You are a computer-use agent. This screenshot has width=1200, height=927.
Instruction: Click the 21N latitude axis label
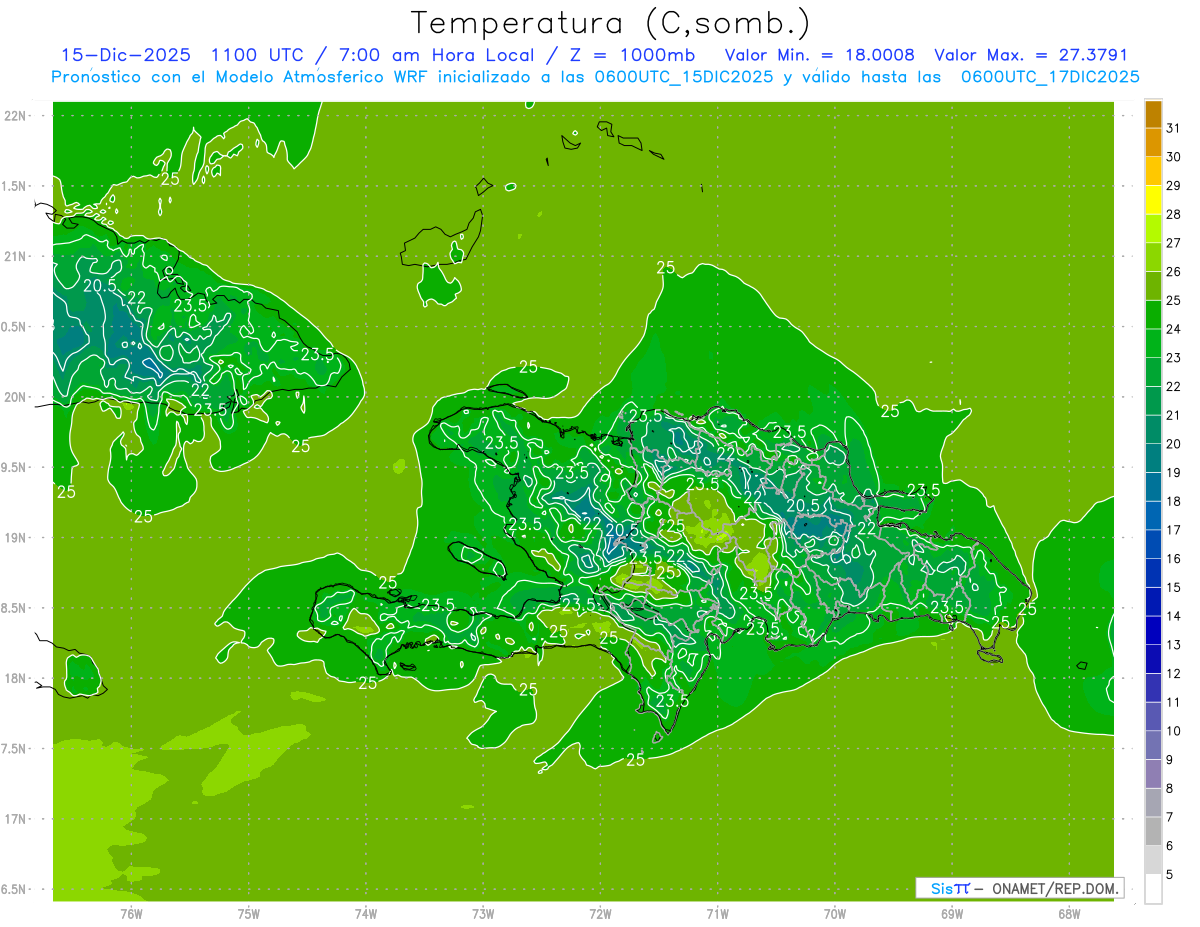tap(16, 256)
